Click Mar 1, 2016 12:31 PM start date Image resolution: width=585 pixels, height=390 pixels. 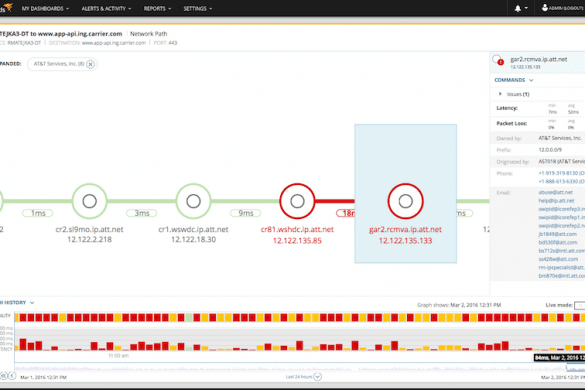43,377
